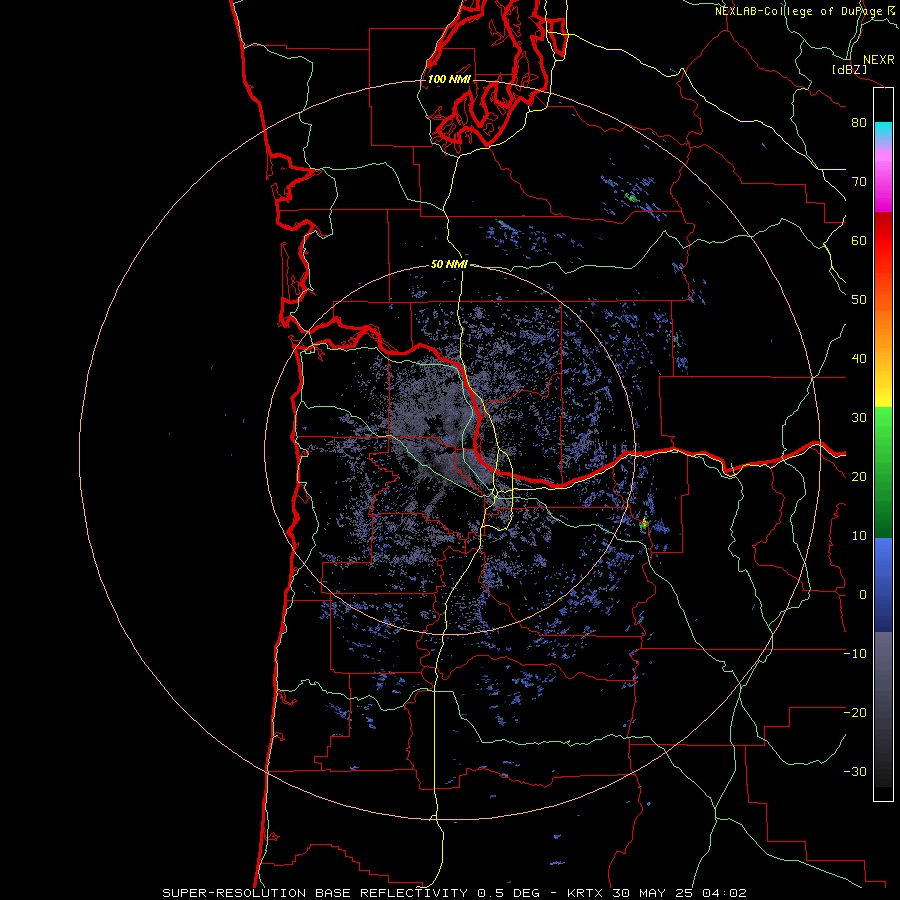
Task: Click the "-10" value on the dBZ scale
Action: [x=855, y=654]
